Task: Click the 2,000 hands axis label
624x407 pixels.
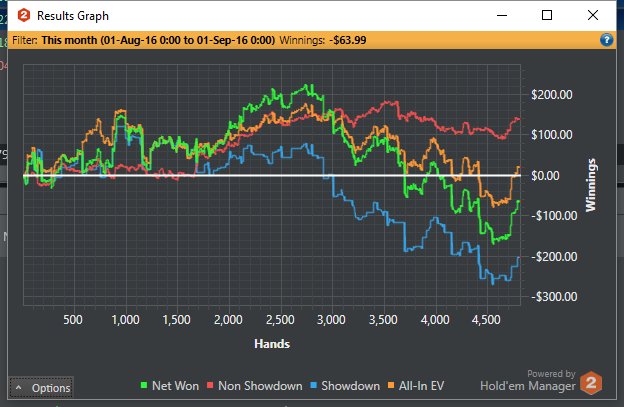Action: [228, 319]
